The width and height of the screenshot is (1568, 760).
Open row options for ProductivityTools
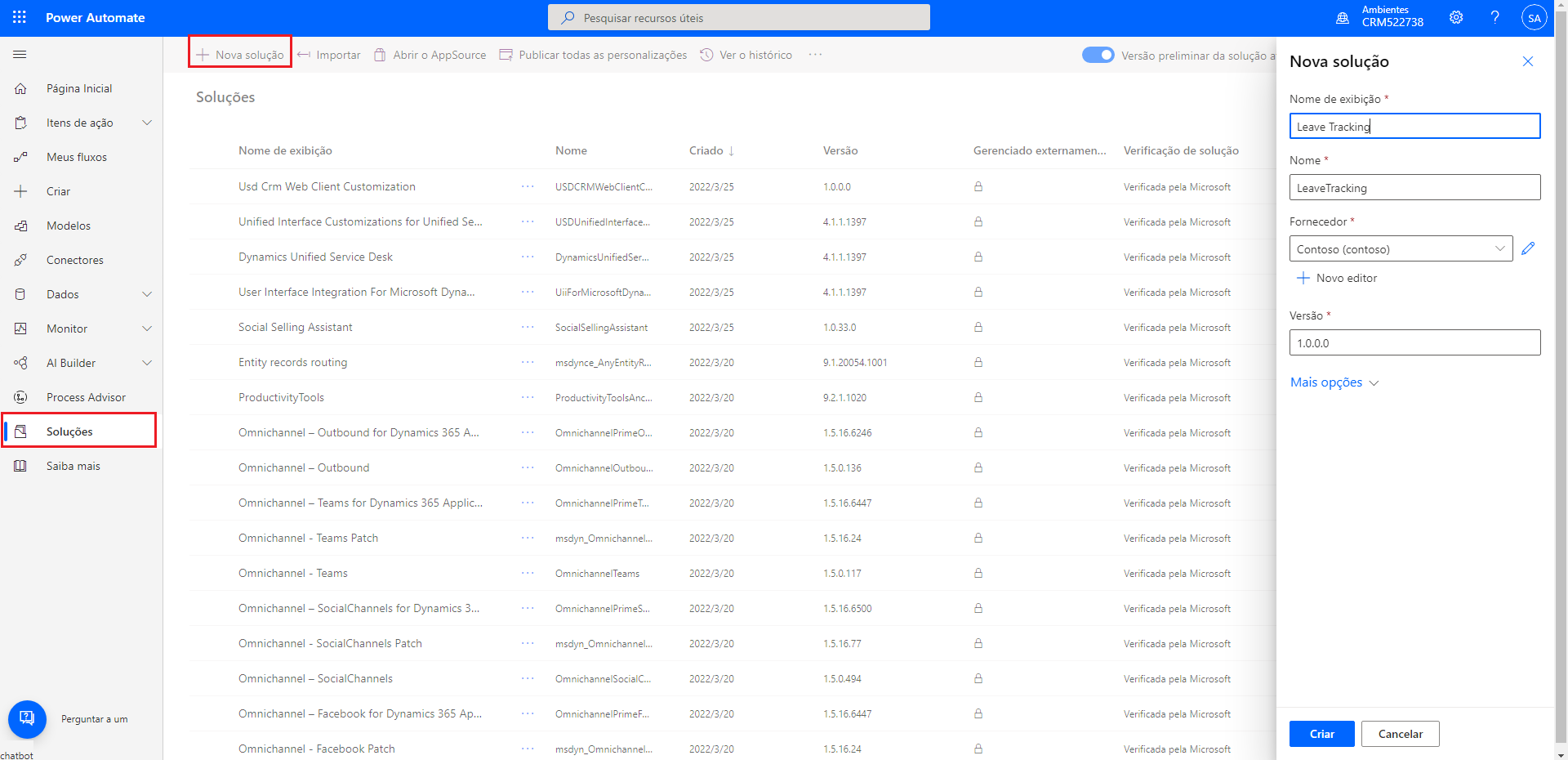[528, 397]
